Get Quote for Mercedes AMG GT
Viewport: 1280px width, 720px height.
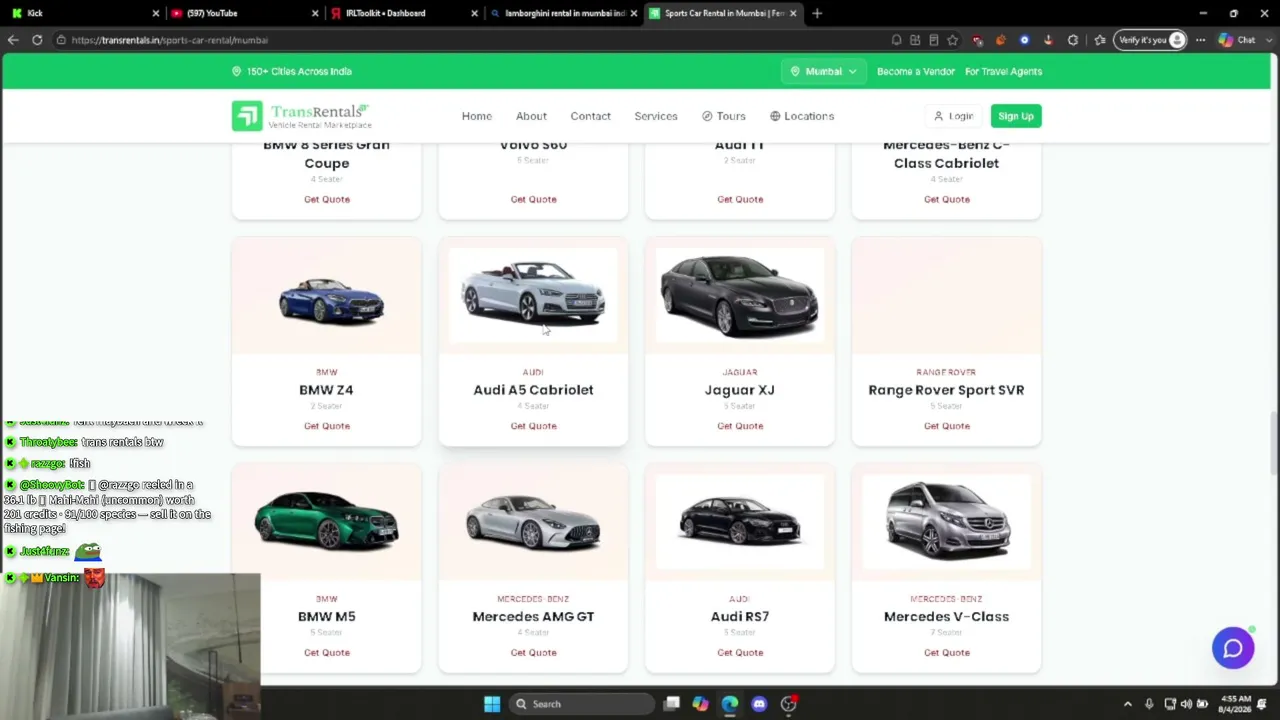[x=533, y=653]
